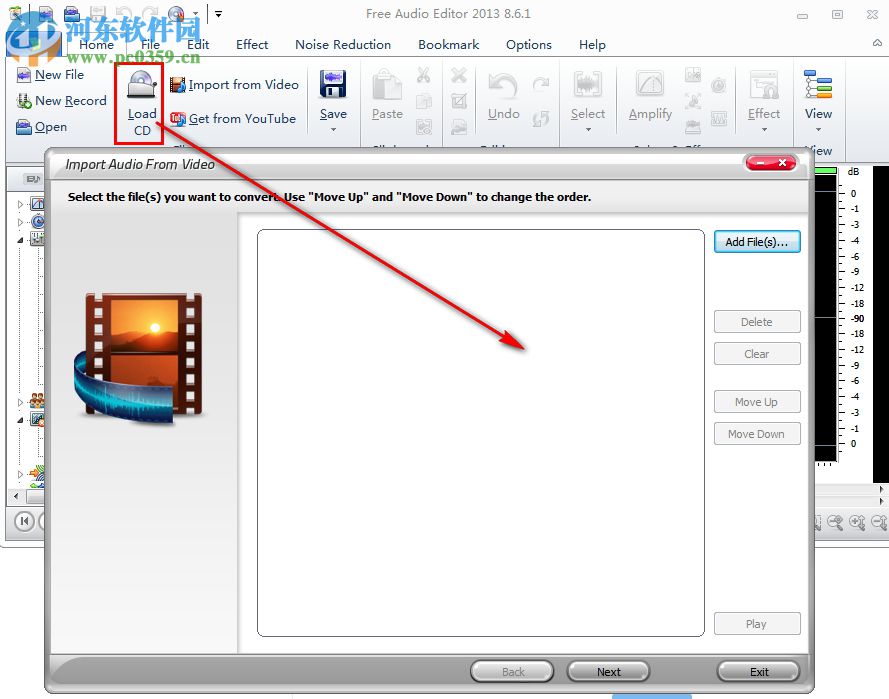Click Add File(s)... button
The image size is (889, 699).
pos(757,242)
